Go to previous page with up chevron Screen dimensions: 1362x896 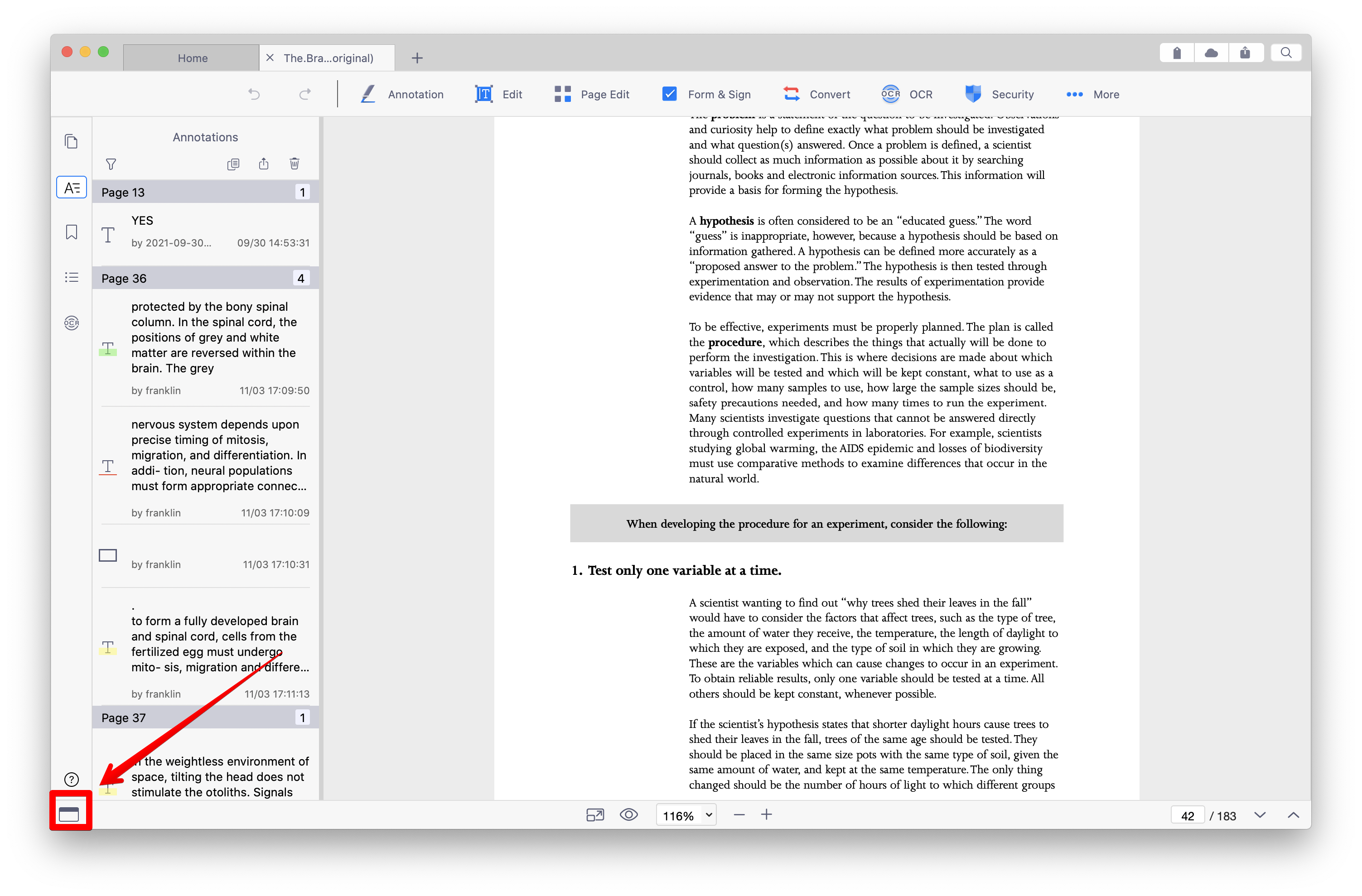[x=1293, y=815]
